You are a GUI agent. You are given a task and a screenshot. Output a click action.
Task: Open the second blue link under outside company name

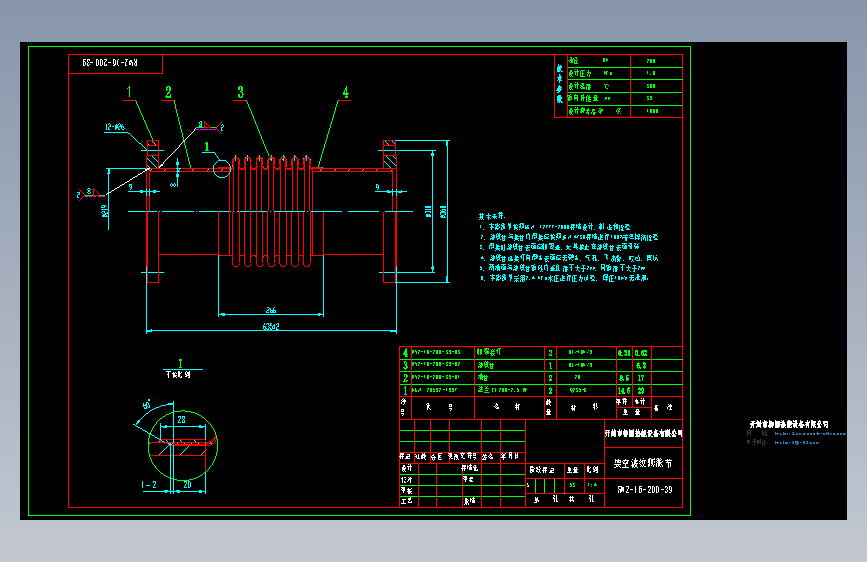797,443
